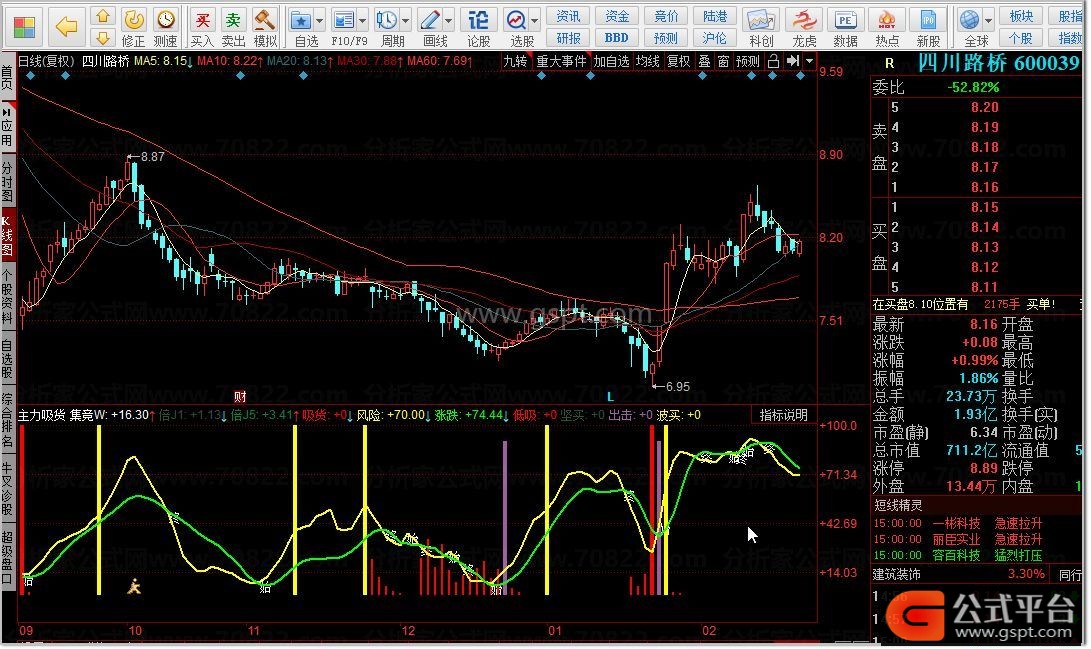This screenshot has height=649, width=1091.
Task: Click the 个股 individual stocks button
Action: coord(1021,38)
